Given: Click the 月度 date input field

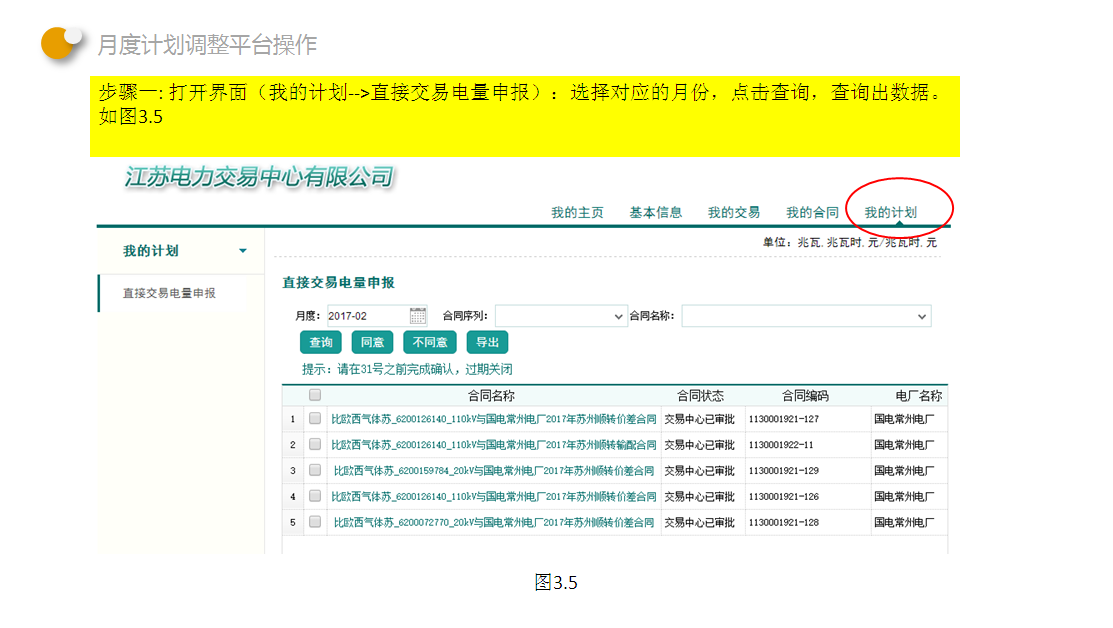Looking at the screenshot, I should 367,316.
